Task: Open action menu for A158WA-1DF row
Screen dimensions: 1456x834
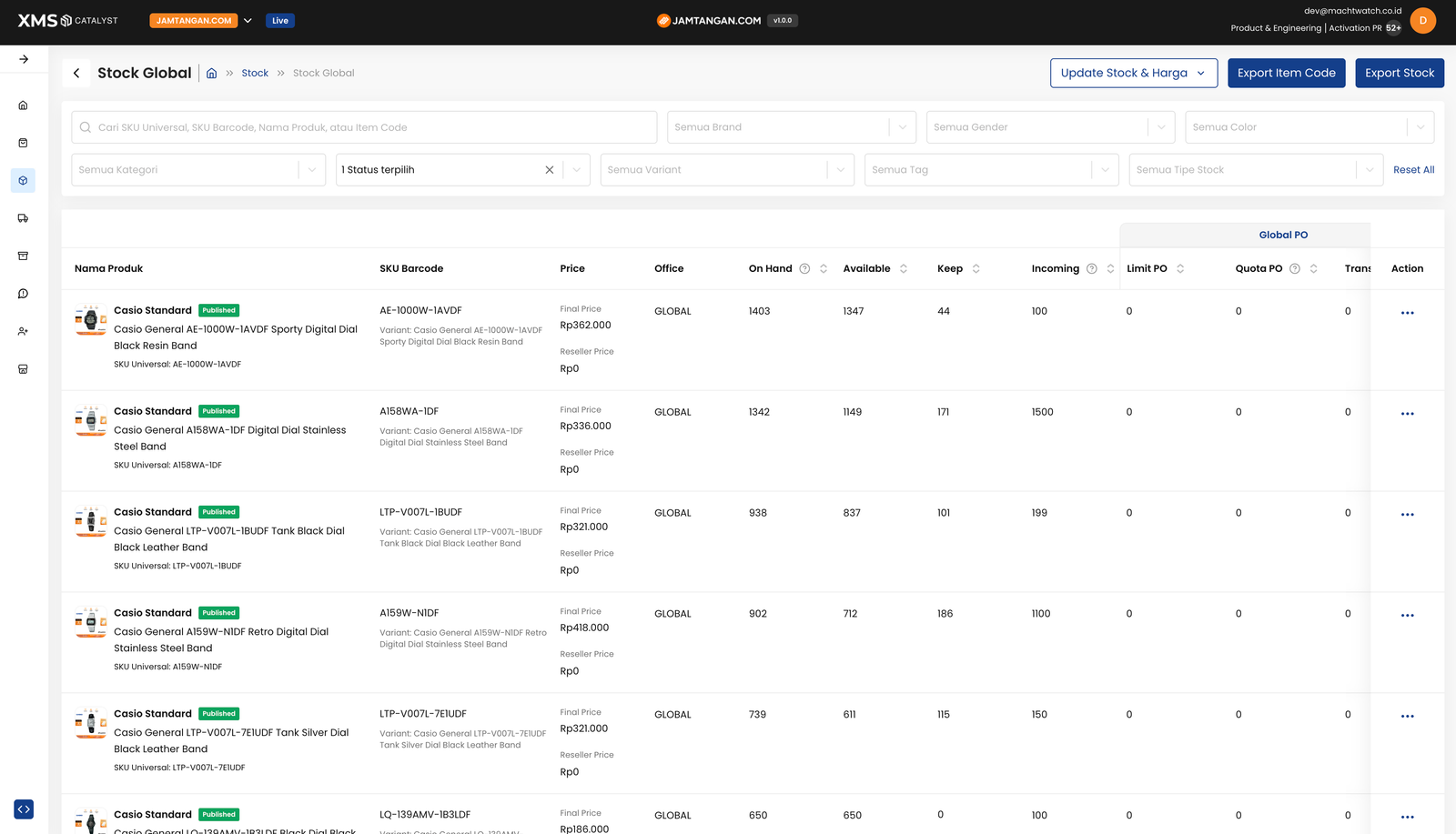Action: click(x=1408, y=414)
